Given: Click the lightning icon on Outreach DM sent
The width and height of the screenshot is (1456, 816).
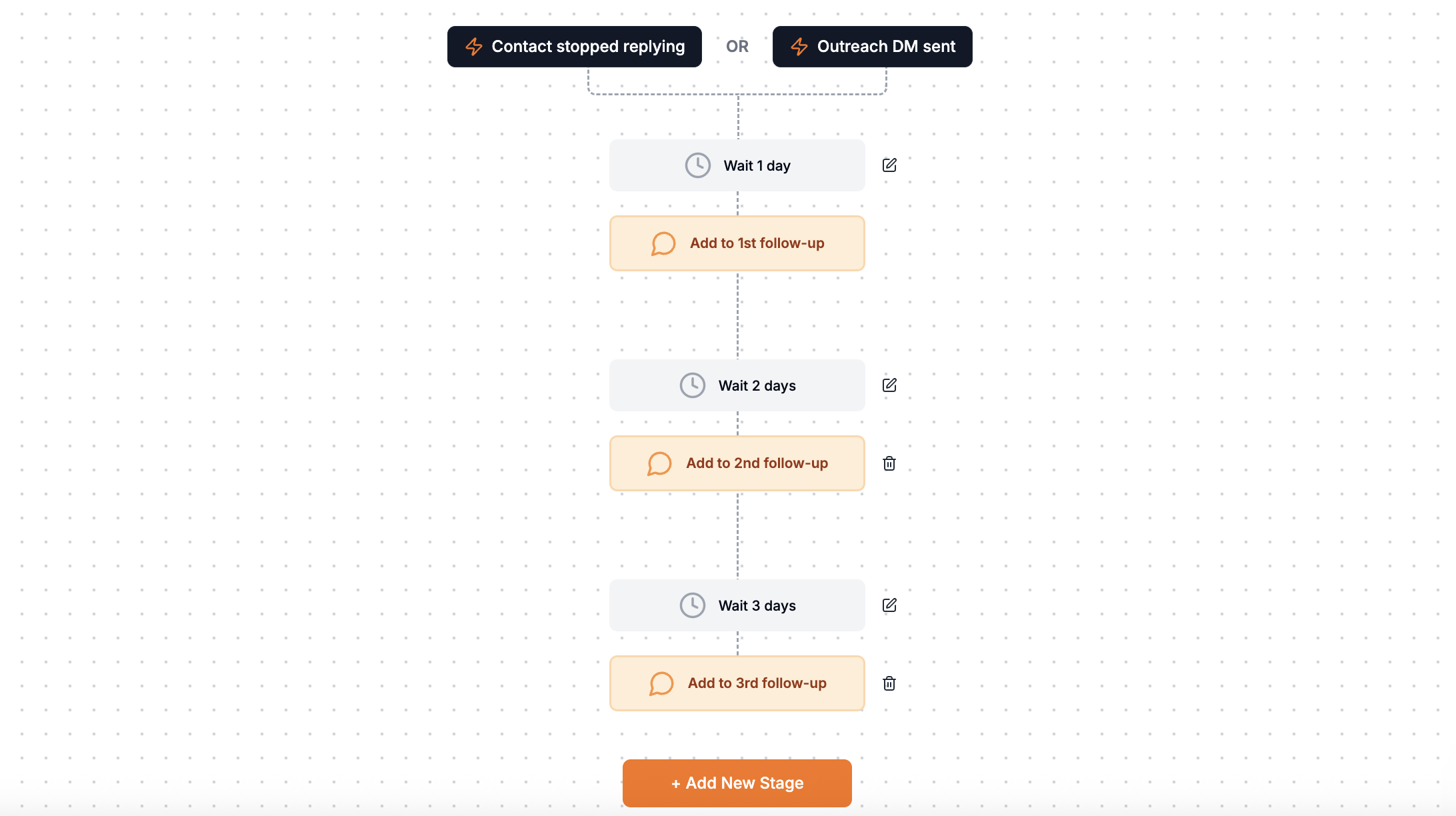Looking at the screenshot, I should (798, 46).
